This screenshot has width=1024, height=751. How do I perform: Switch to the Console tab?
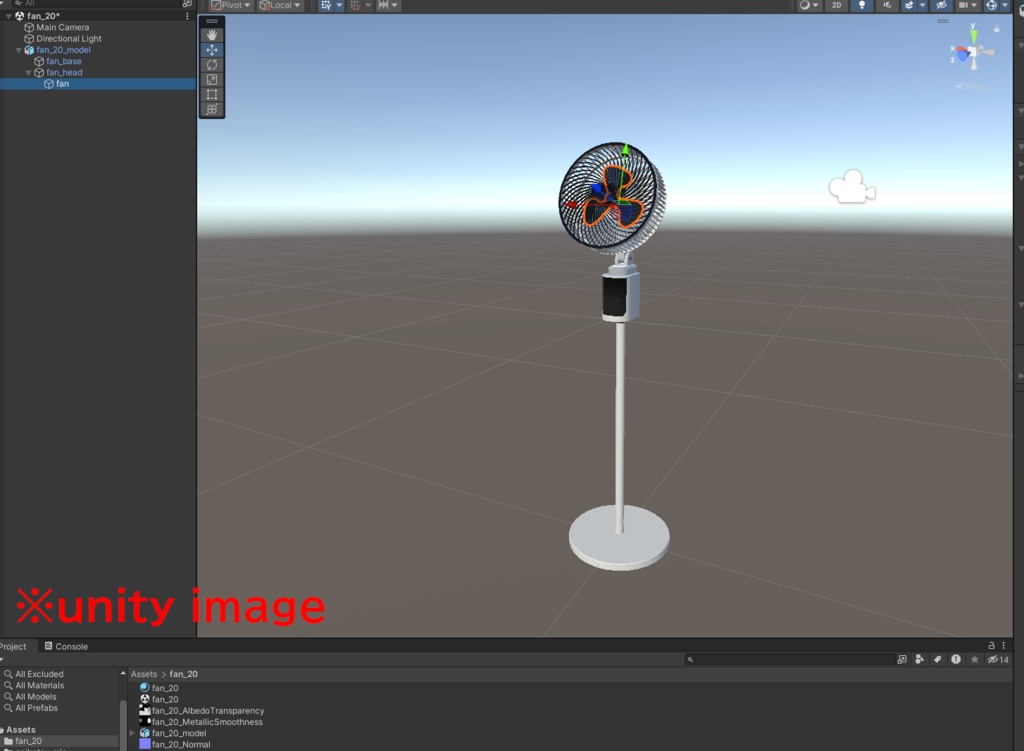(66, 647)
